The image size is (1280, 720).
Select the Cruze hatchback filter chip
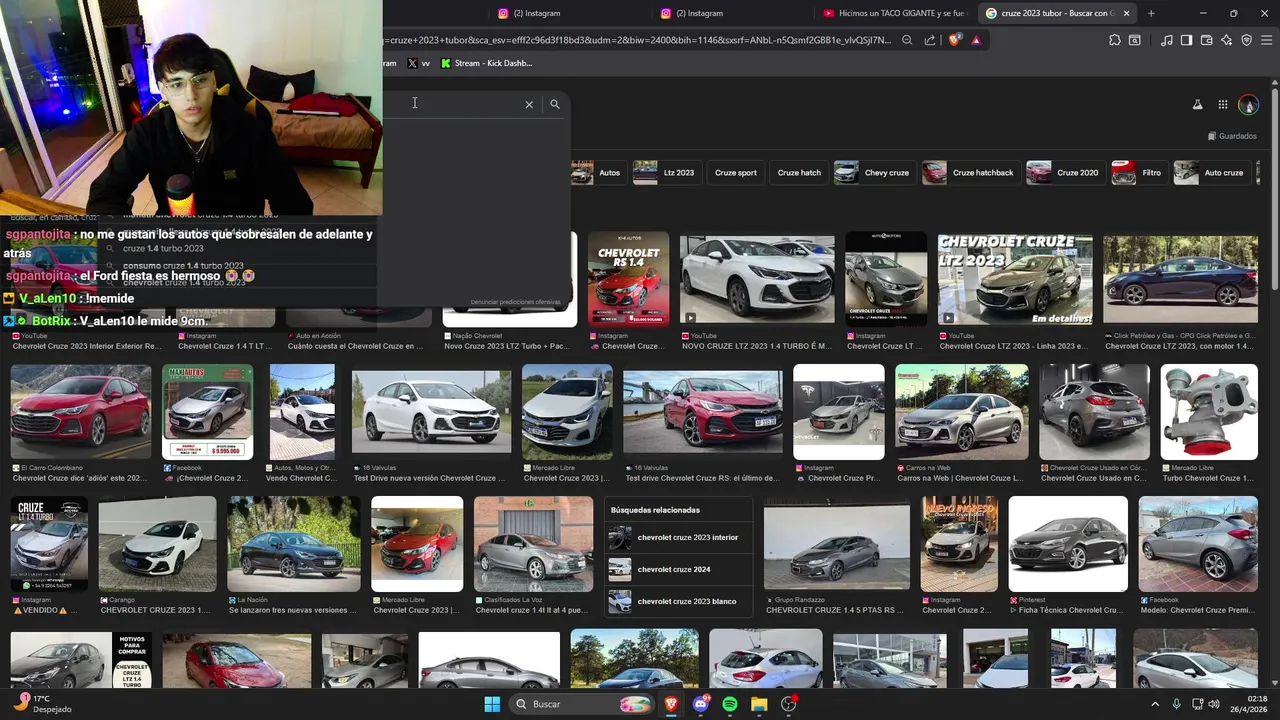click(x=969, y=172)
